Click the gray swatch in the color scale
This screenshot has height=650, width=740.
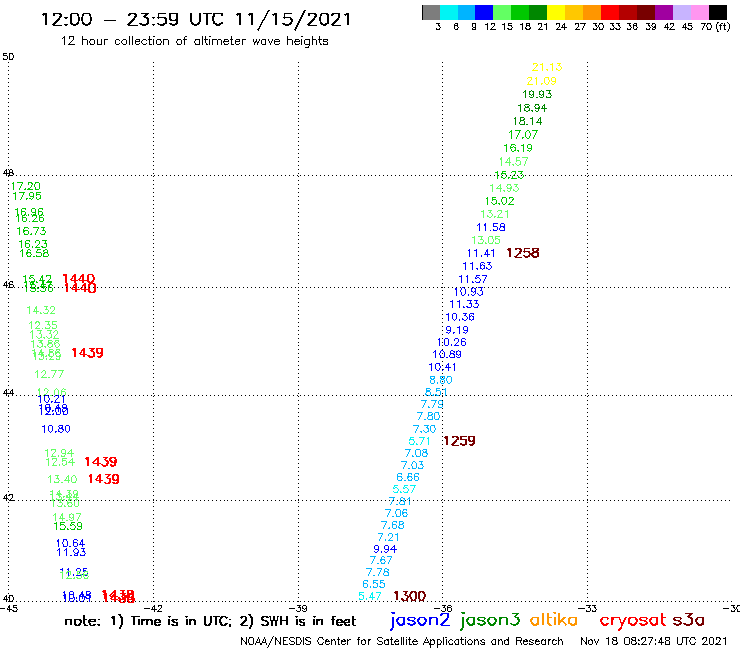pyautogui.click(x=431, y=12)
